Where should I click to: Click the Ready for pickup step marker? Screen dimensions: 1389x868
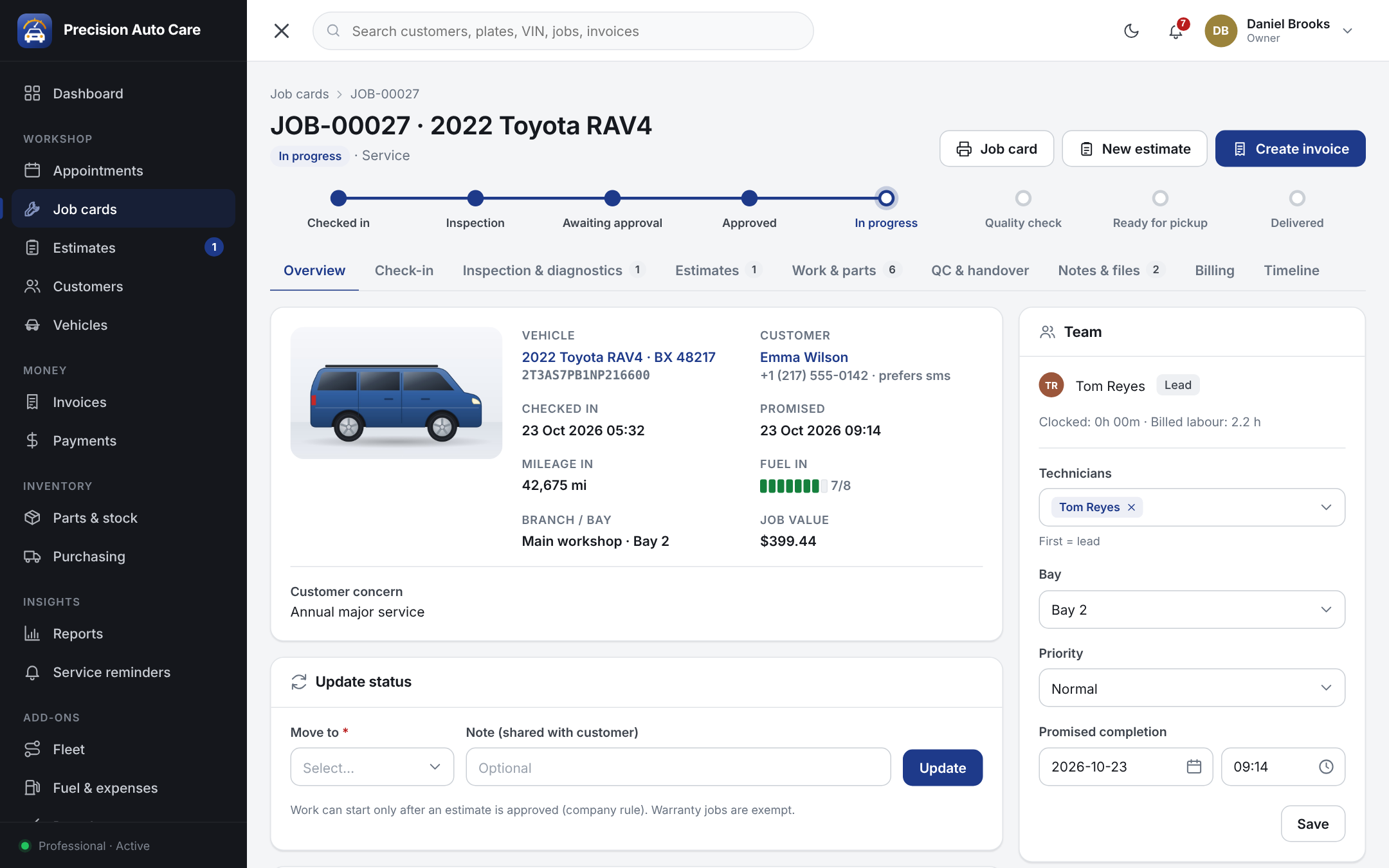click(1160, 198)
